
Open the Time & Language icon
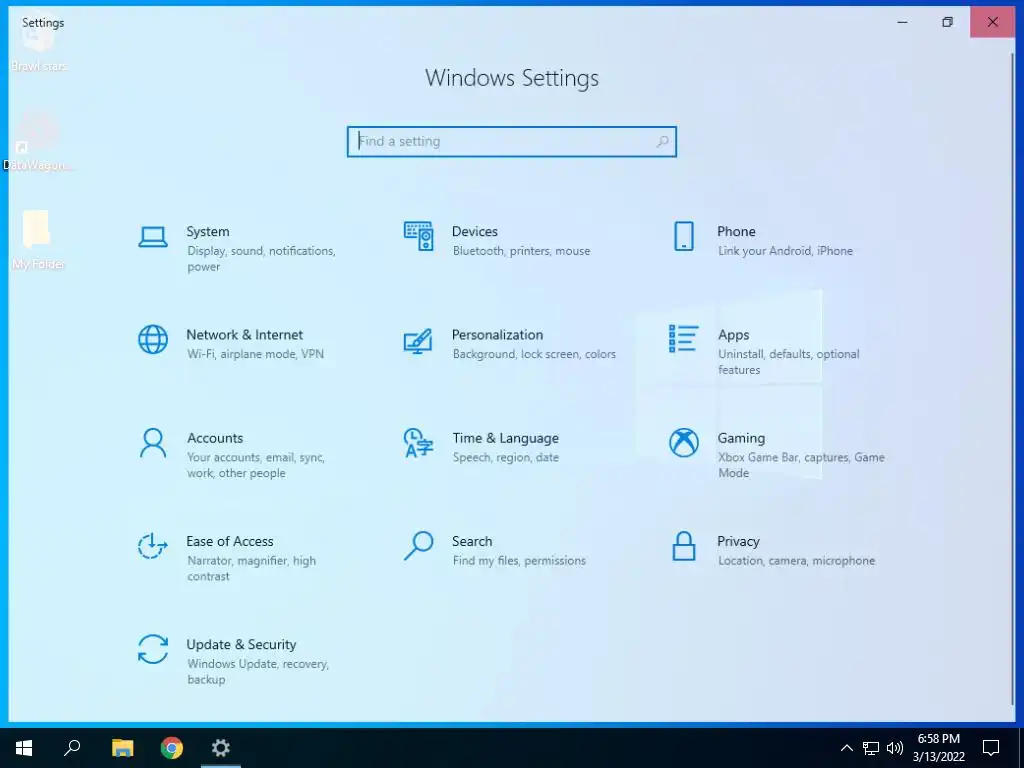pos(418,443)
